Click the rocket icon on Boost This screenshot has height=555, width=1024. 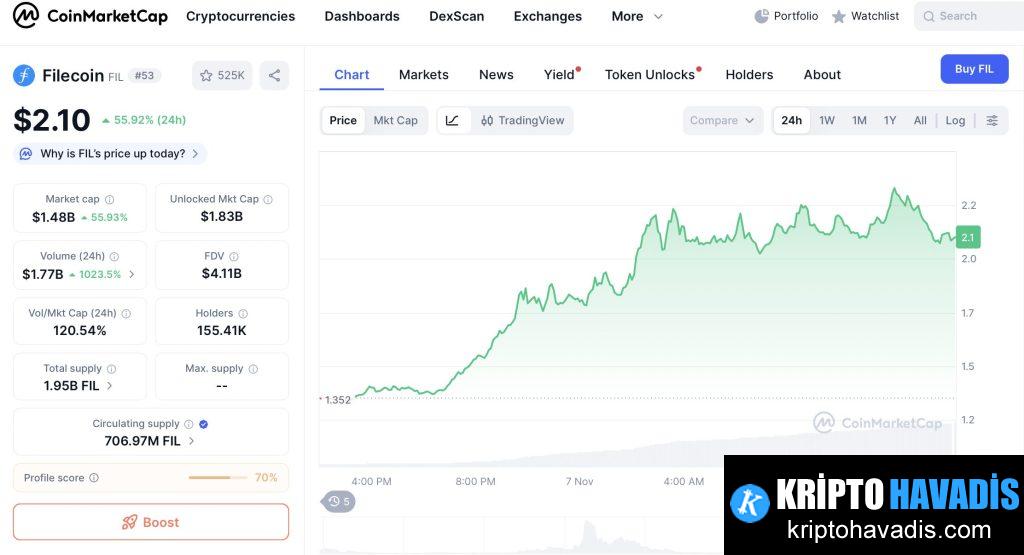(x=129, y=522)
